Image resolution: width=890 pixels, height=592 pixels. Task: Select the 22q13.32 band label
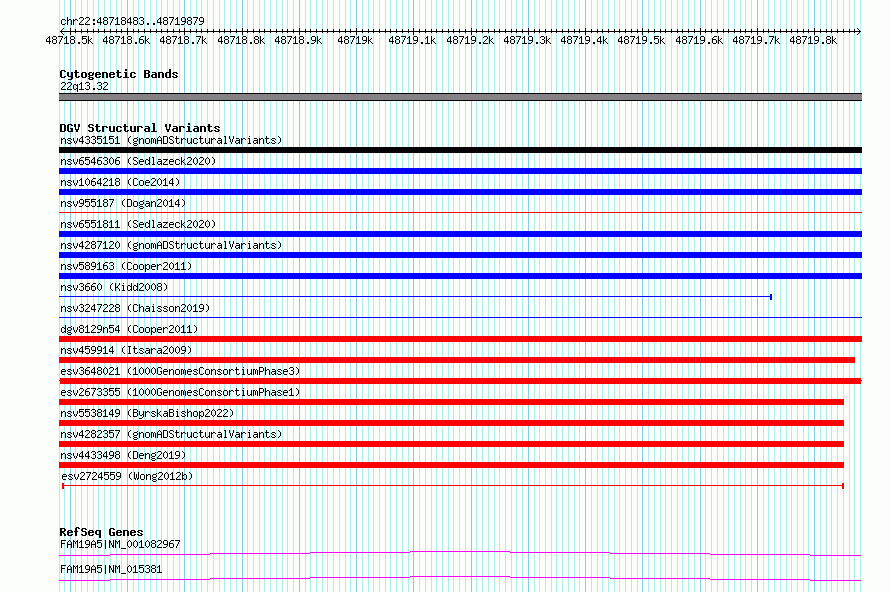[x=84, y=86]
